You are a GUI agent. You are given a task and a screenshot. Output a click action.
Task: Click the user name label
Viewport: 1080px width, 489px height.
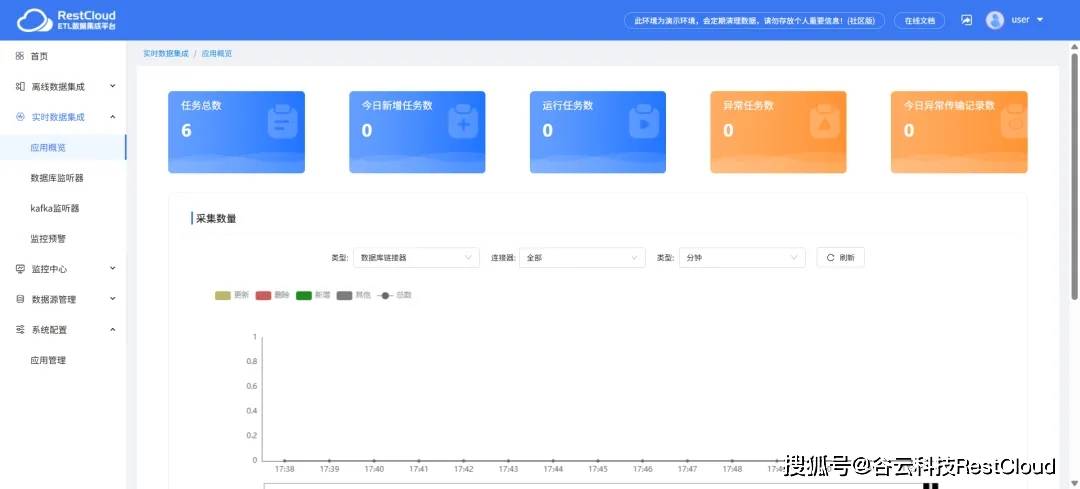coord(1020,20)
